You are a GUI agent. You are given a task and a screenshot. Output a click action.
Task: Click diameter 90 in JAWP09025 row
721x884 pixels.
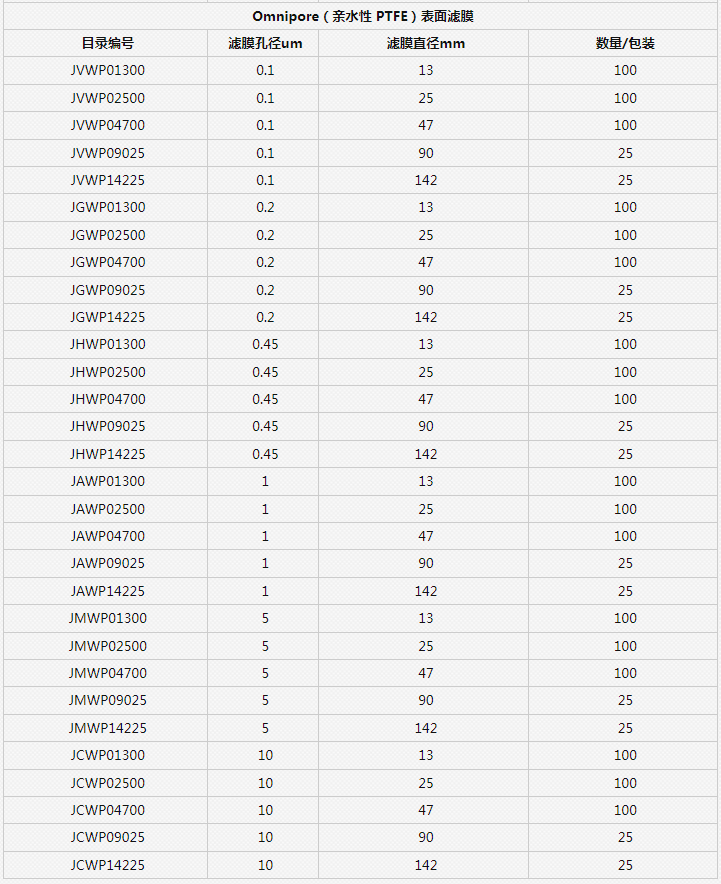point(426,563)
